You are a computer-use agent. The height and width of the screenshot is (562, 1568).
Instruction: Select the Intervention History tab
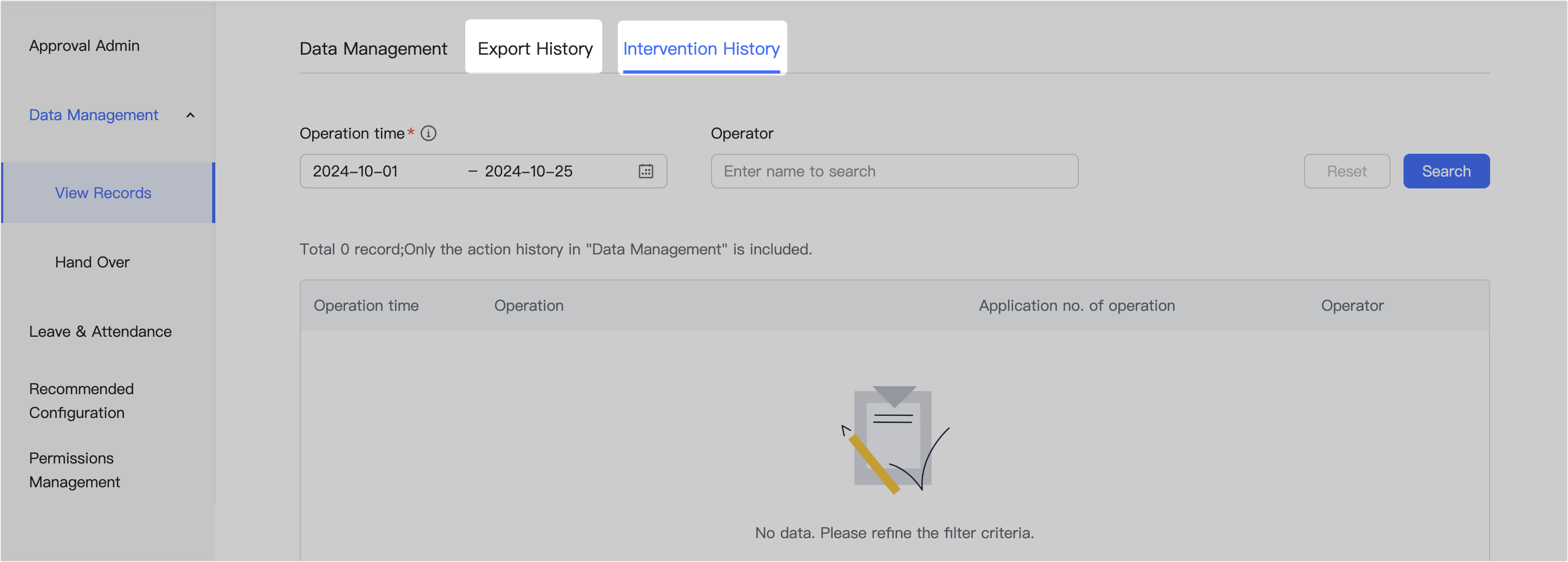click(701, 49)
